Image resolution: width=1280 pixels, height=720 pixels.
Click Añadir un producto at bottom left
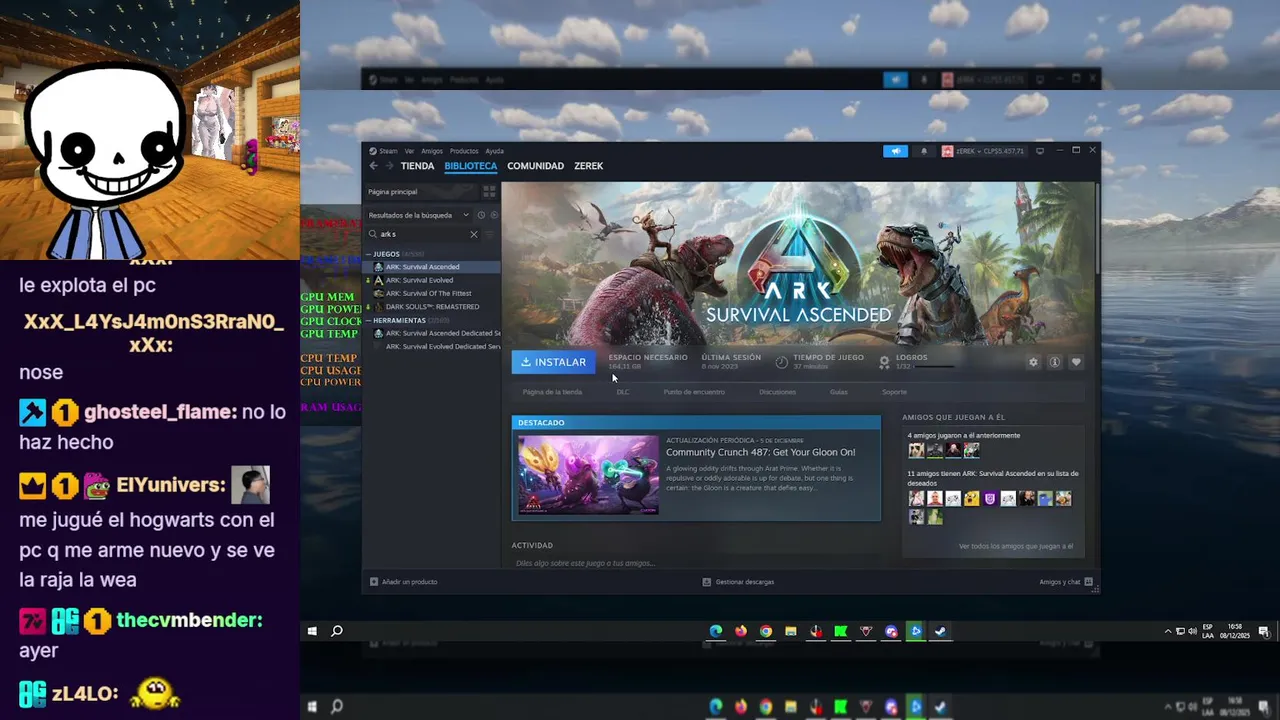[x=404, y=582]
